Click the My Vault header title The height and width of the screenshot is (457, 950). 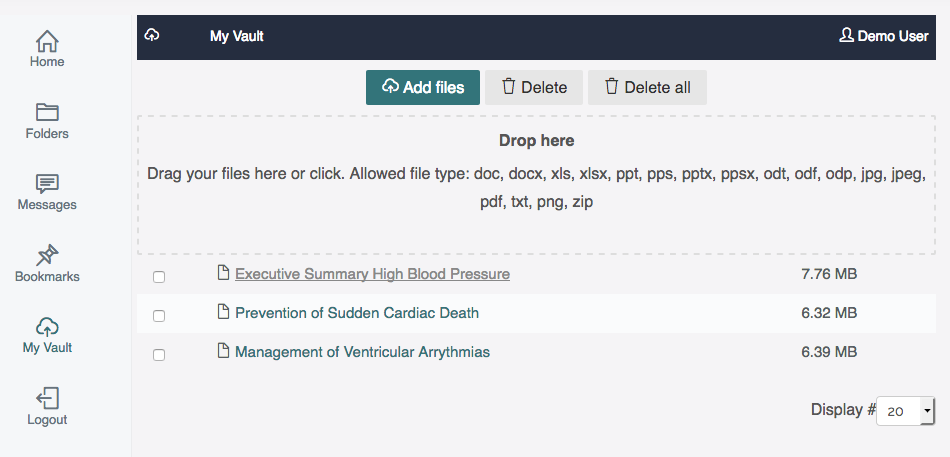(236, 36)
